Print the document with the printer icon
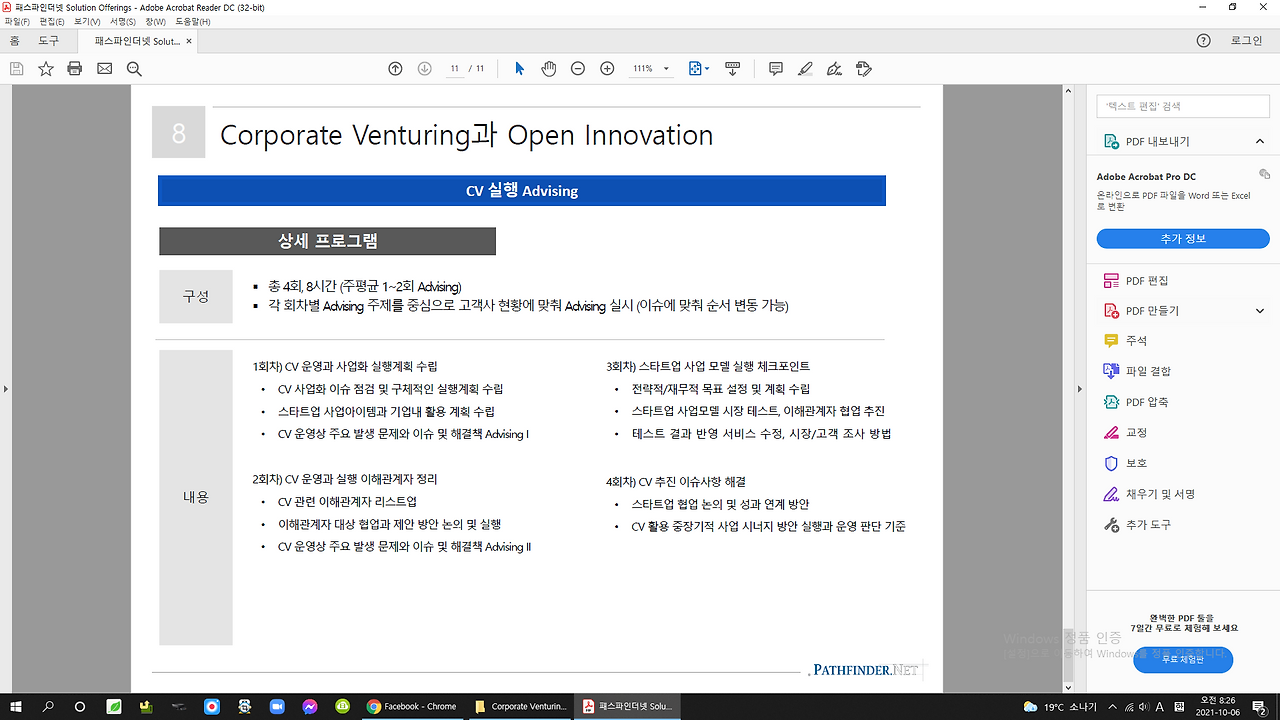The image size is (1280, 720). tap(74, 69)
